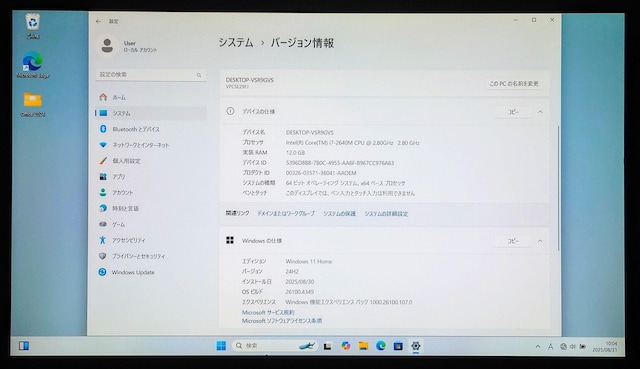Click the Settings gear on the taskbar
Image resolution: width=640 pixels, height=369 pixels.
point(416,346)
